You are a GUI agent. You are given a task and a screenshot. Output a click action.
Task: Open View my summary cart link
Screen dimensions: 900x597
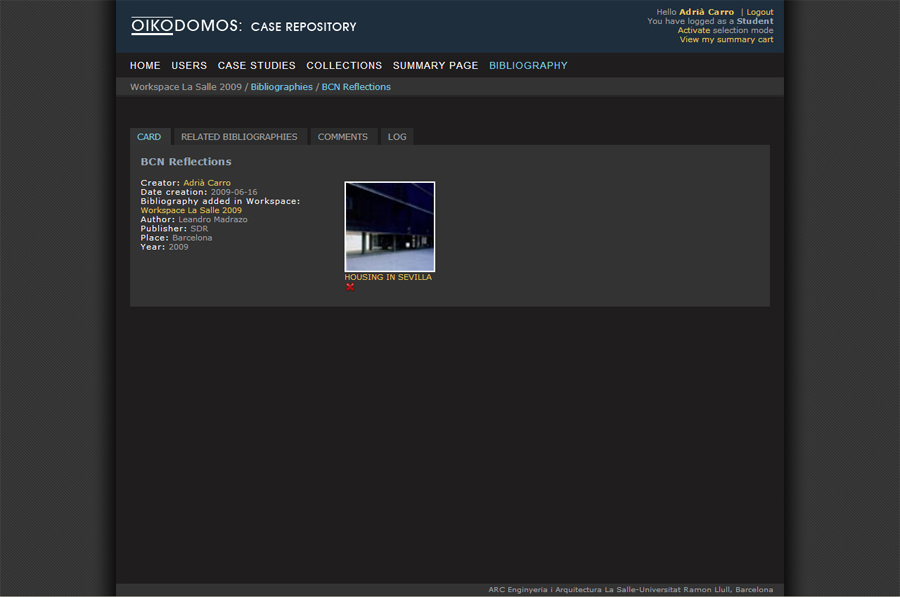tap(726, 40)
